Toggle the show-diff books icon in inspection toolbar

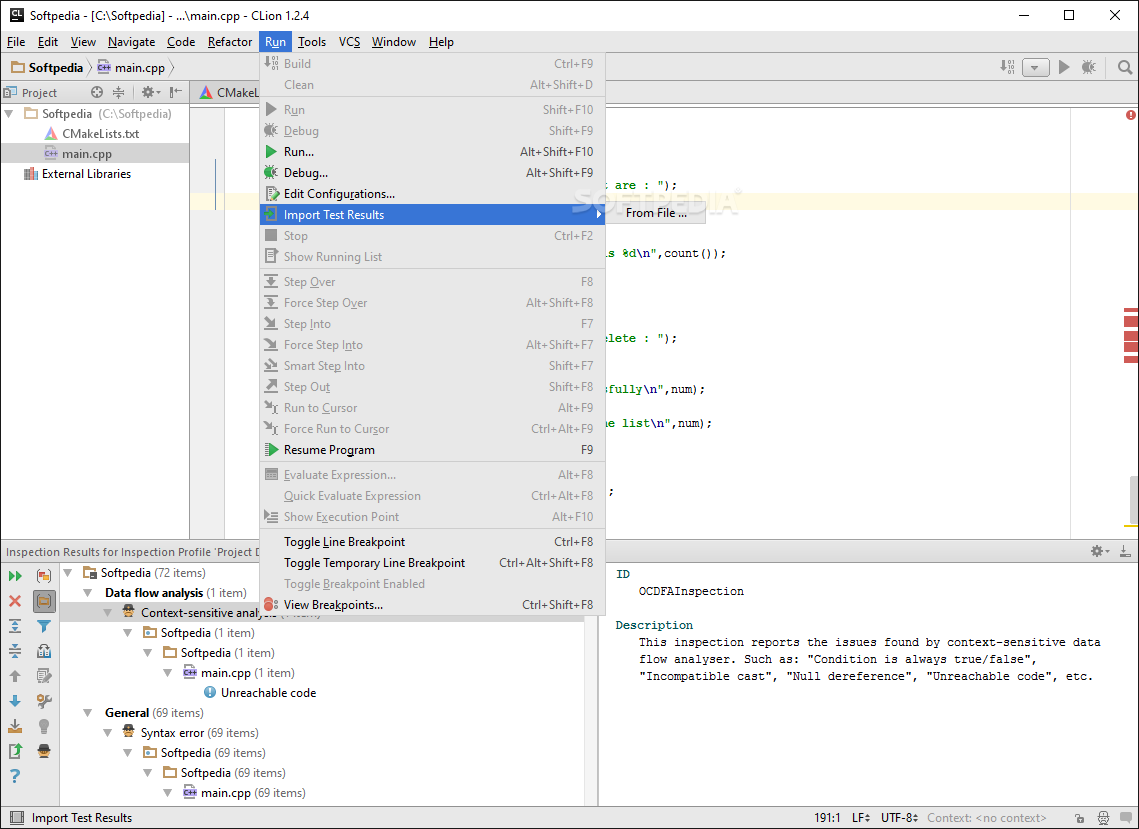(44, 651)
